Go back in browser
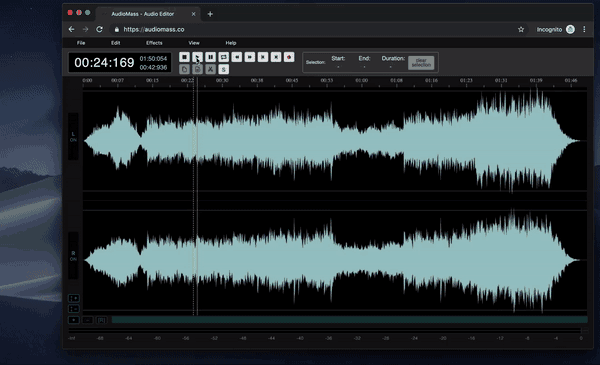 tap(72, 29)
